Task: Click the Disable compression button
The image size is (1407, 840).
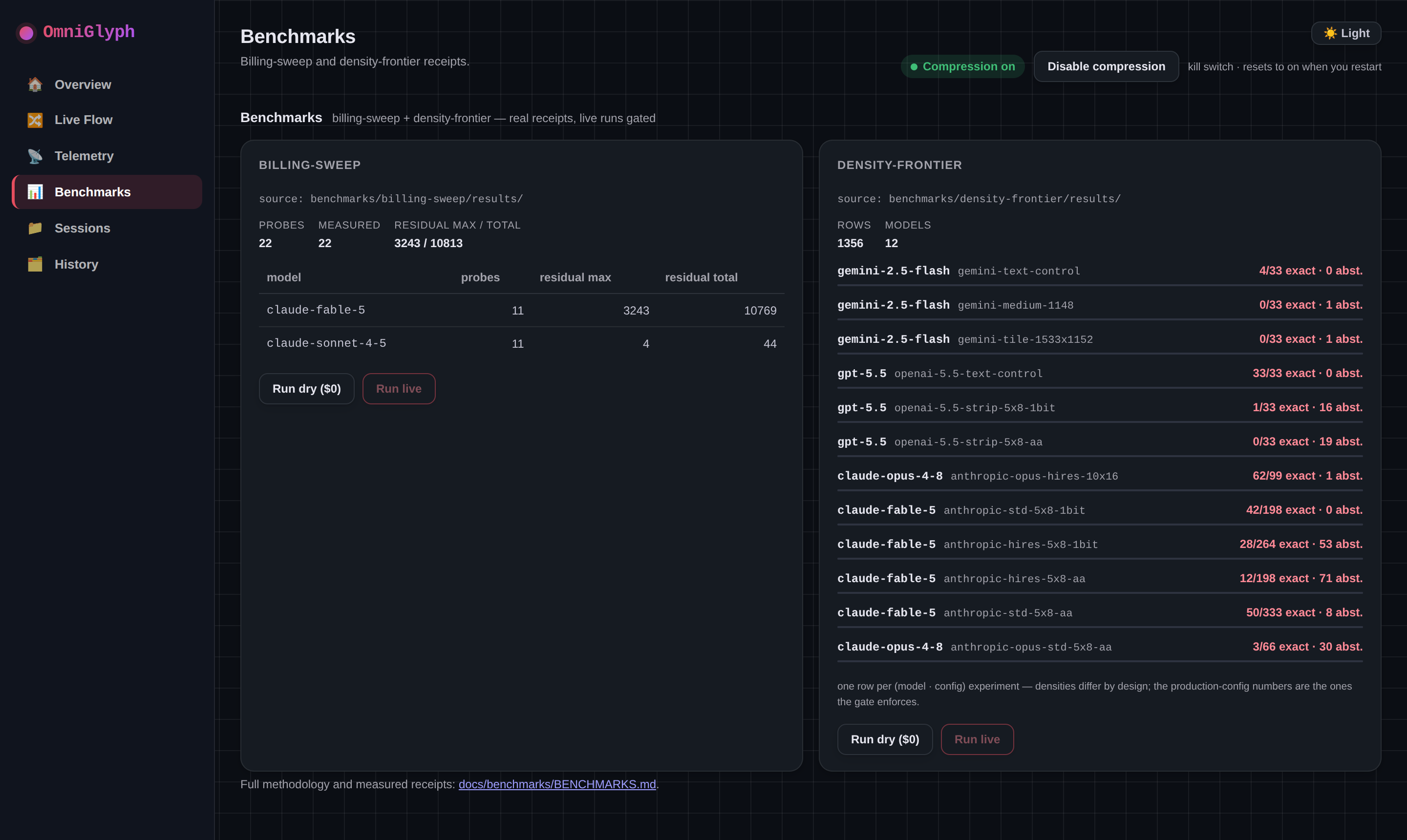Action: click(1106, 67)
